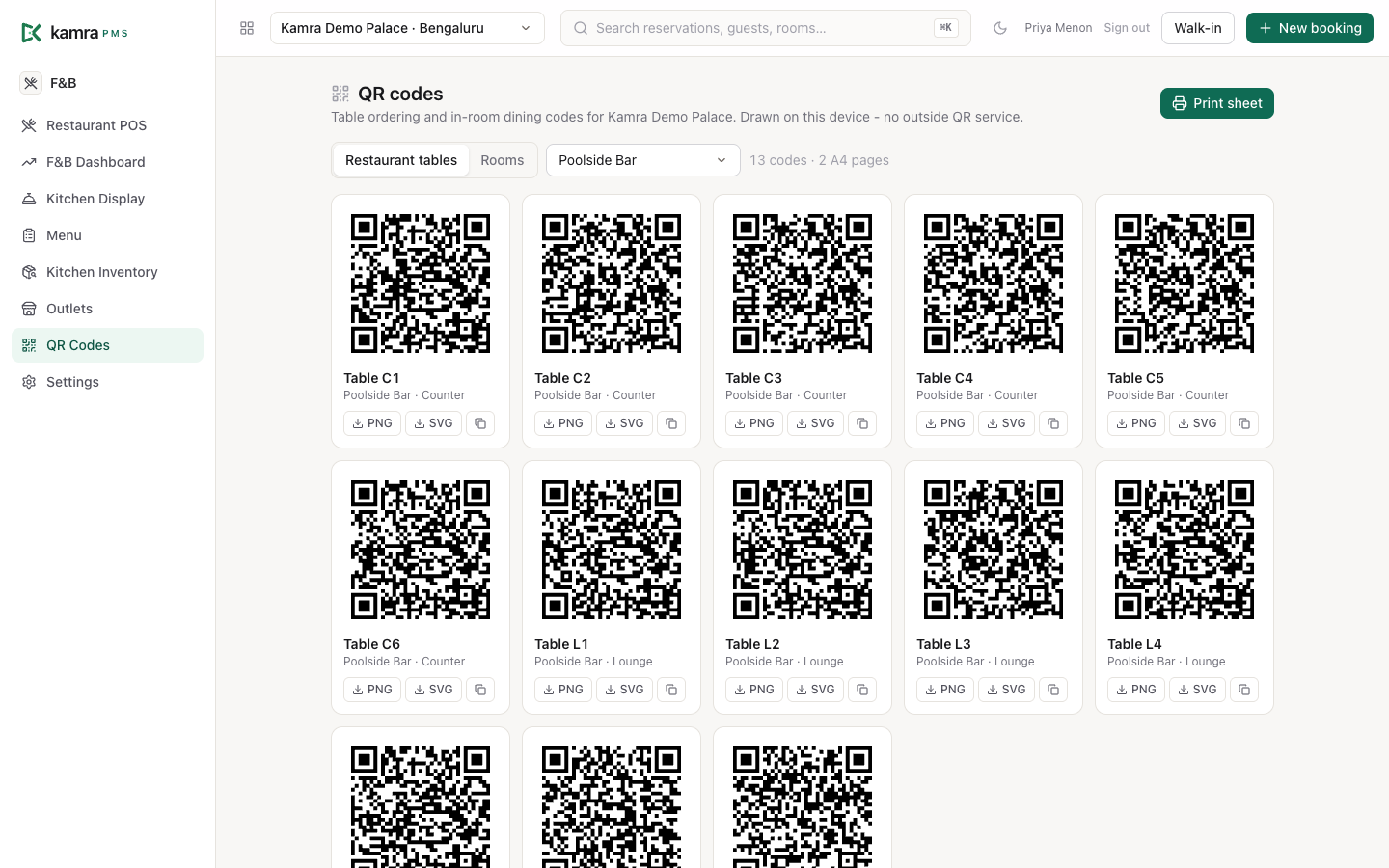Click the Table C4 QR code image
This screenshot has width=1389, height=868.
(994, 284)
